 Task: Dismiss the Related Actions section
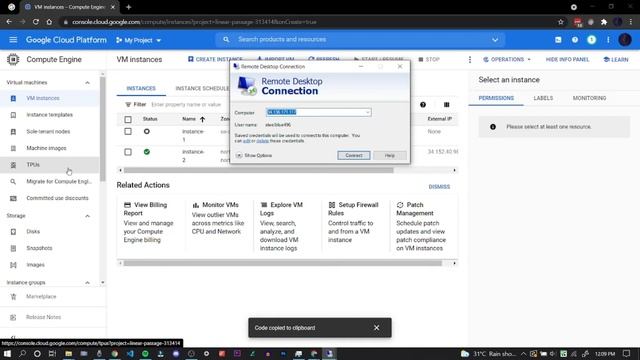pyautogui.click(x=439, y=187)
